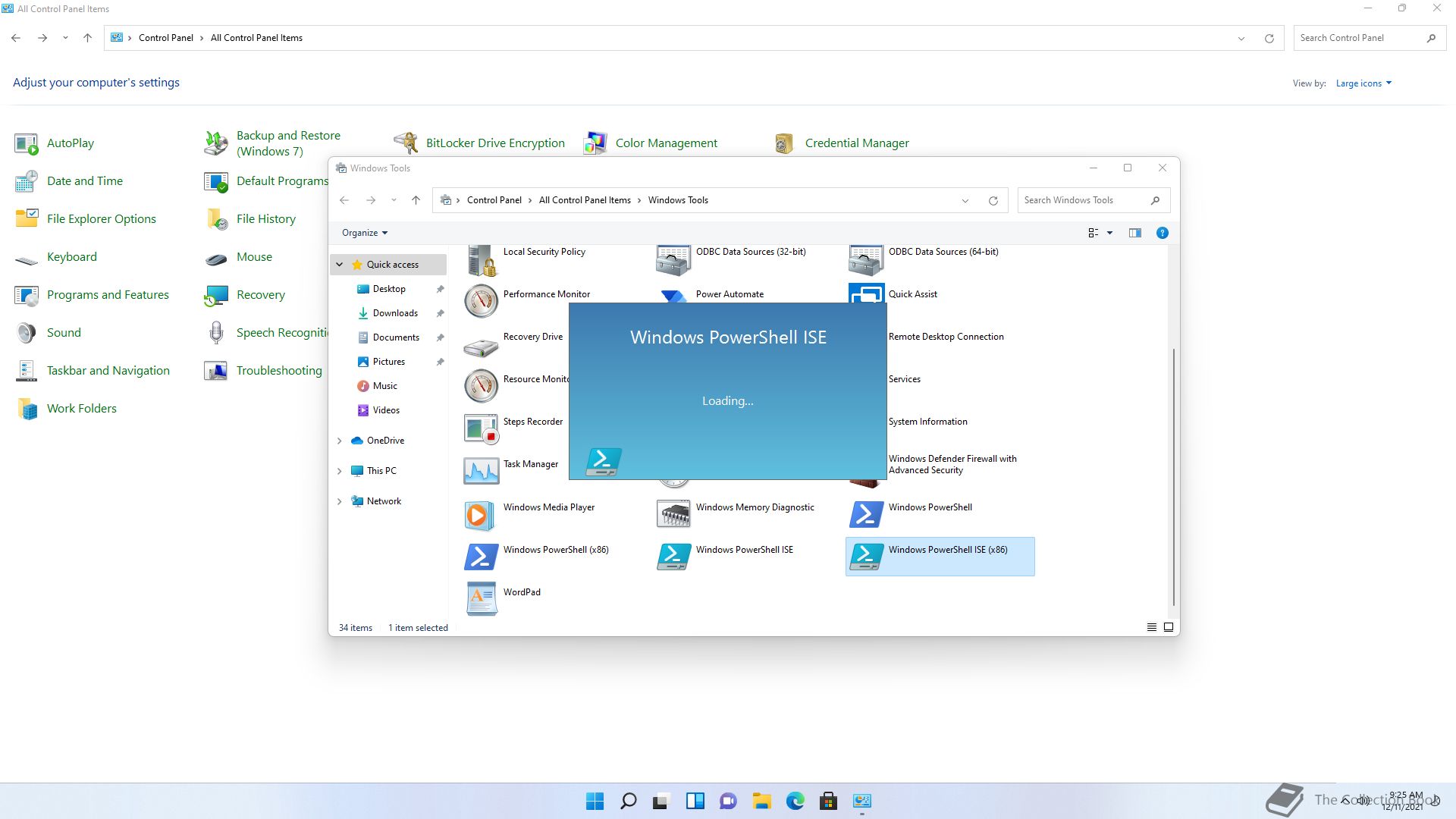1456x819 pixels.
Task: Open Task Manager icon
Action: point(481,471)
